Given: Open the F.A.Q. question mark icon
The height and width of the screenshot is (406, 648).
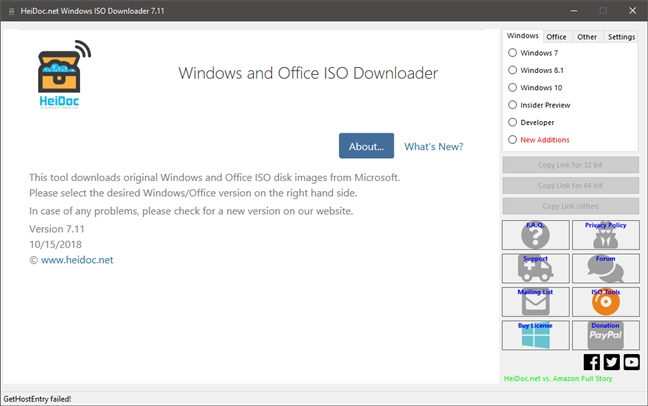Looking at the screenshot, I should coord(536,235).
